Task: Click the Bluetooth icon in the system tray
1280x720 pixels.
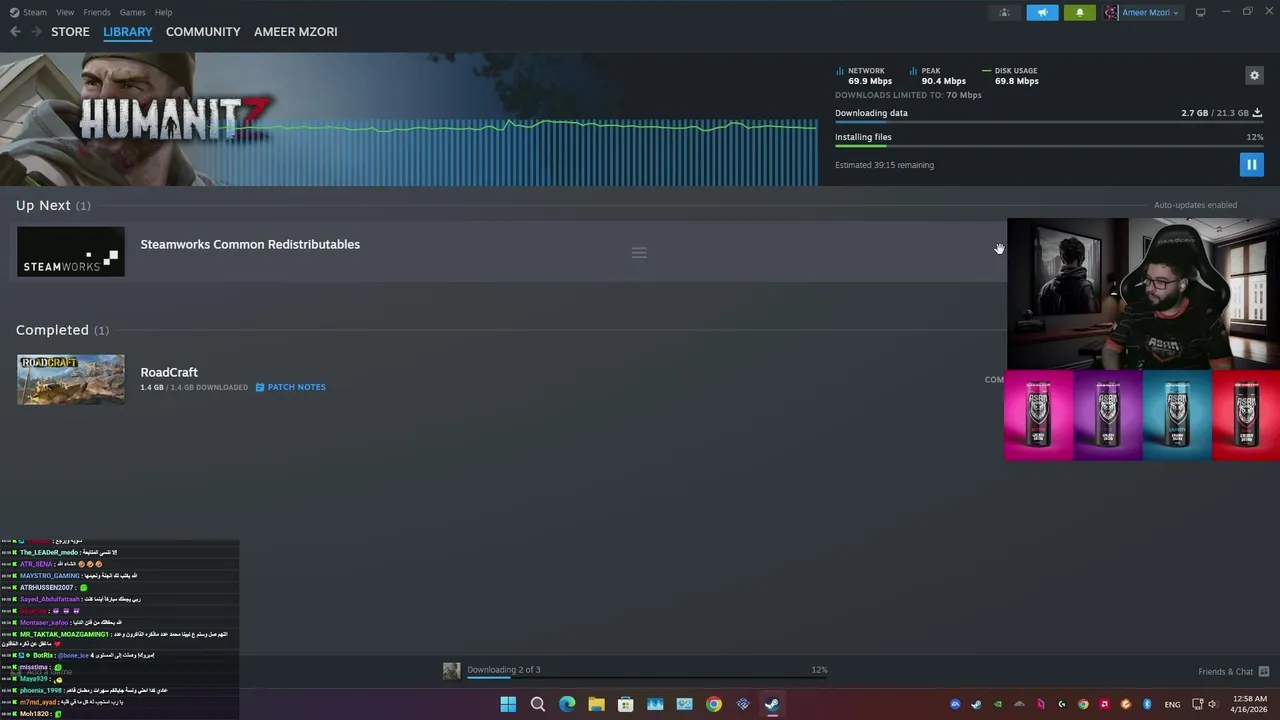Action: click(1147, 704)
